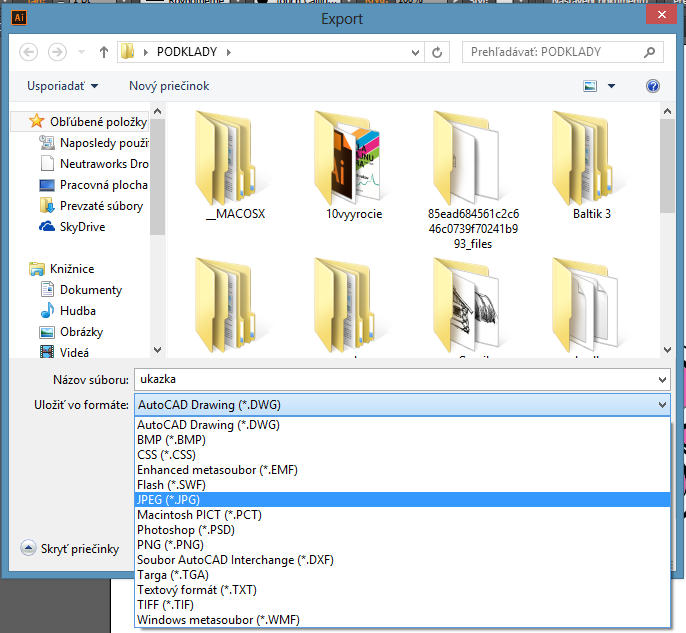Select SkyDrive in the navigation pane
686x633 pixels.
tap(83, 227)
